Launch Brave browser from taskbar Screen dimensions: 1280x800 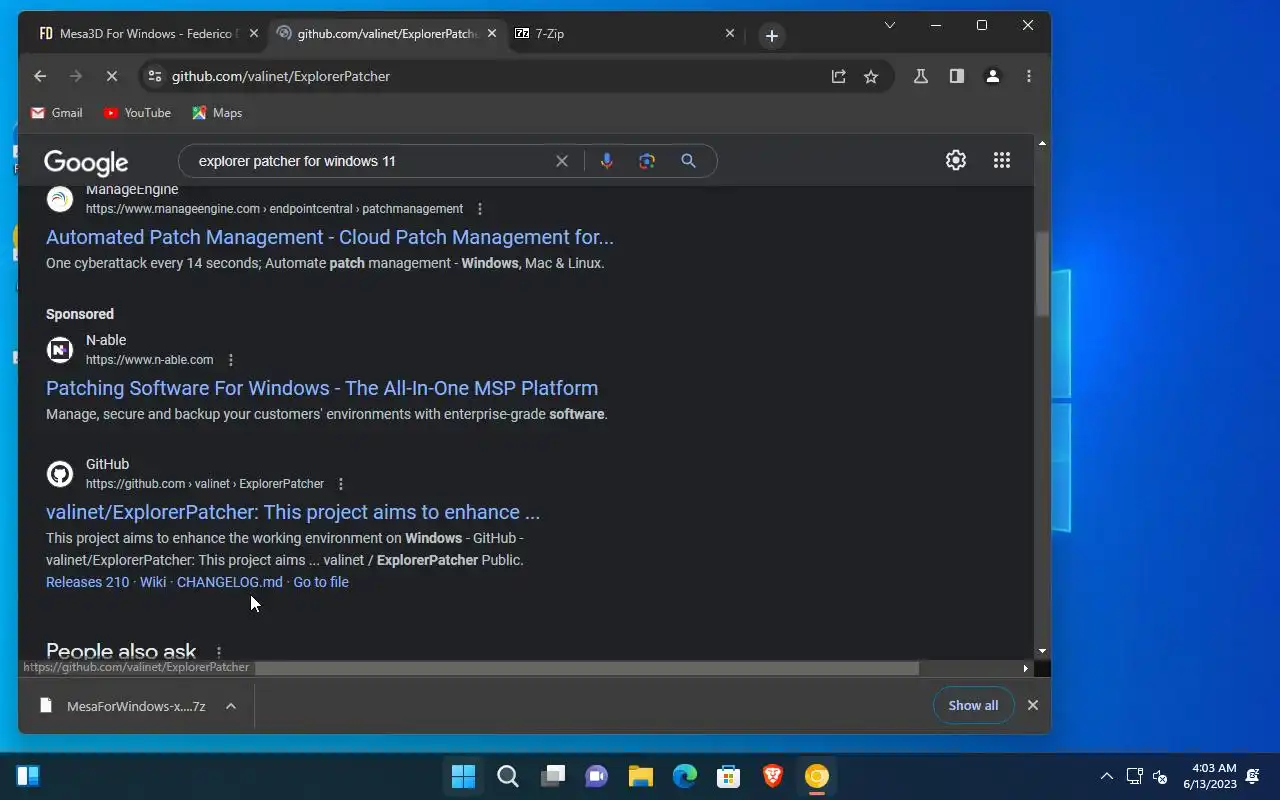click(x=773, y=776)
